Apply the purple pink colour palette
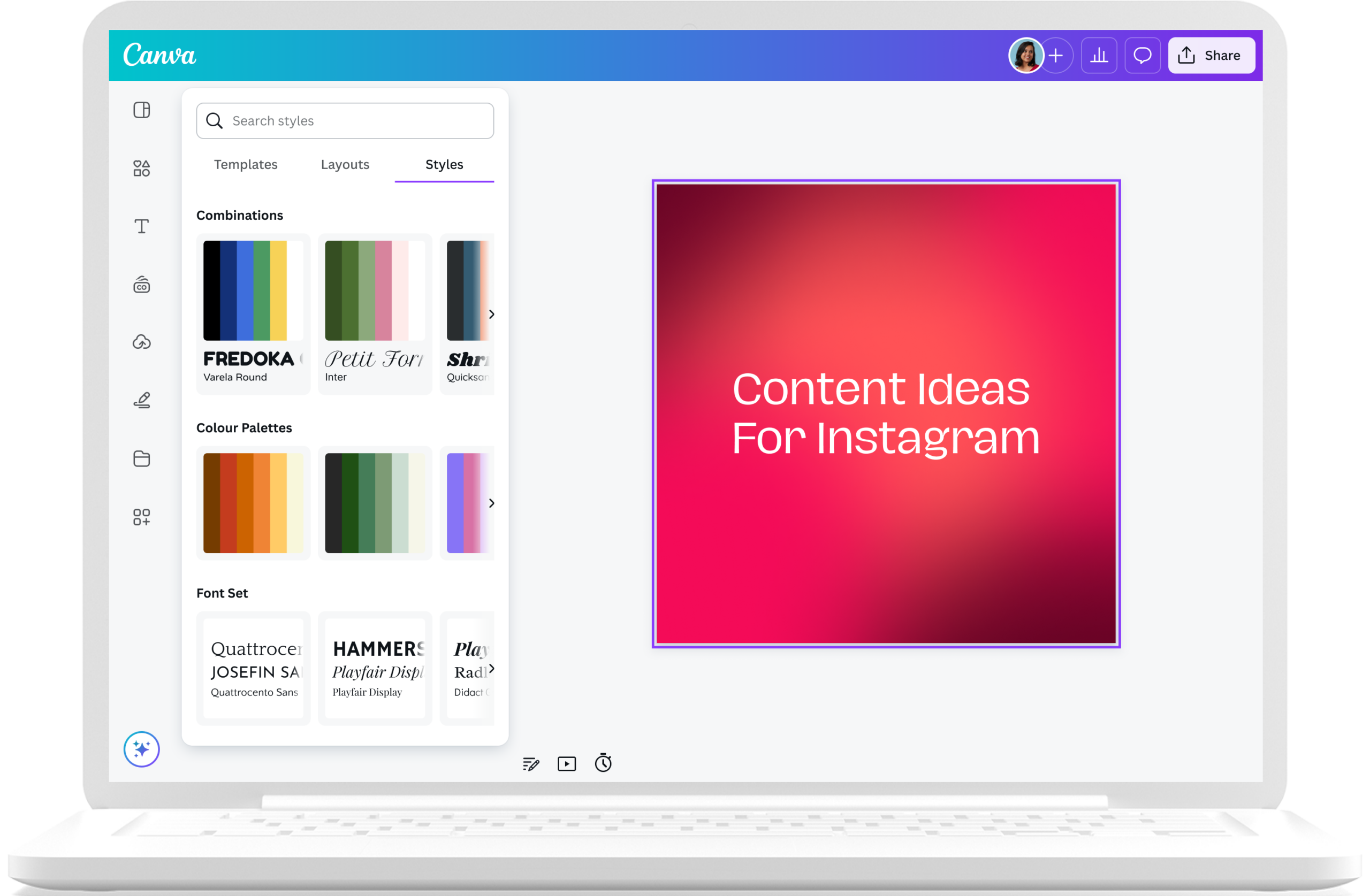The width and height of the screenshot is (1370, 896). point(467,503)
